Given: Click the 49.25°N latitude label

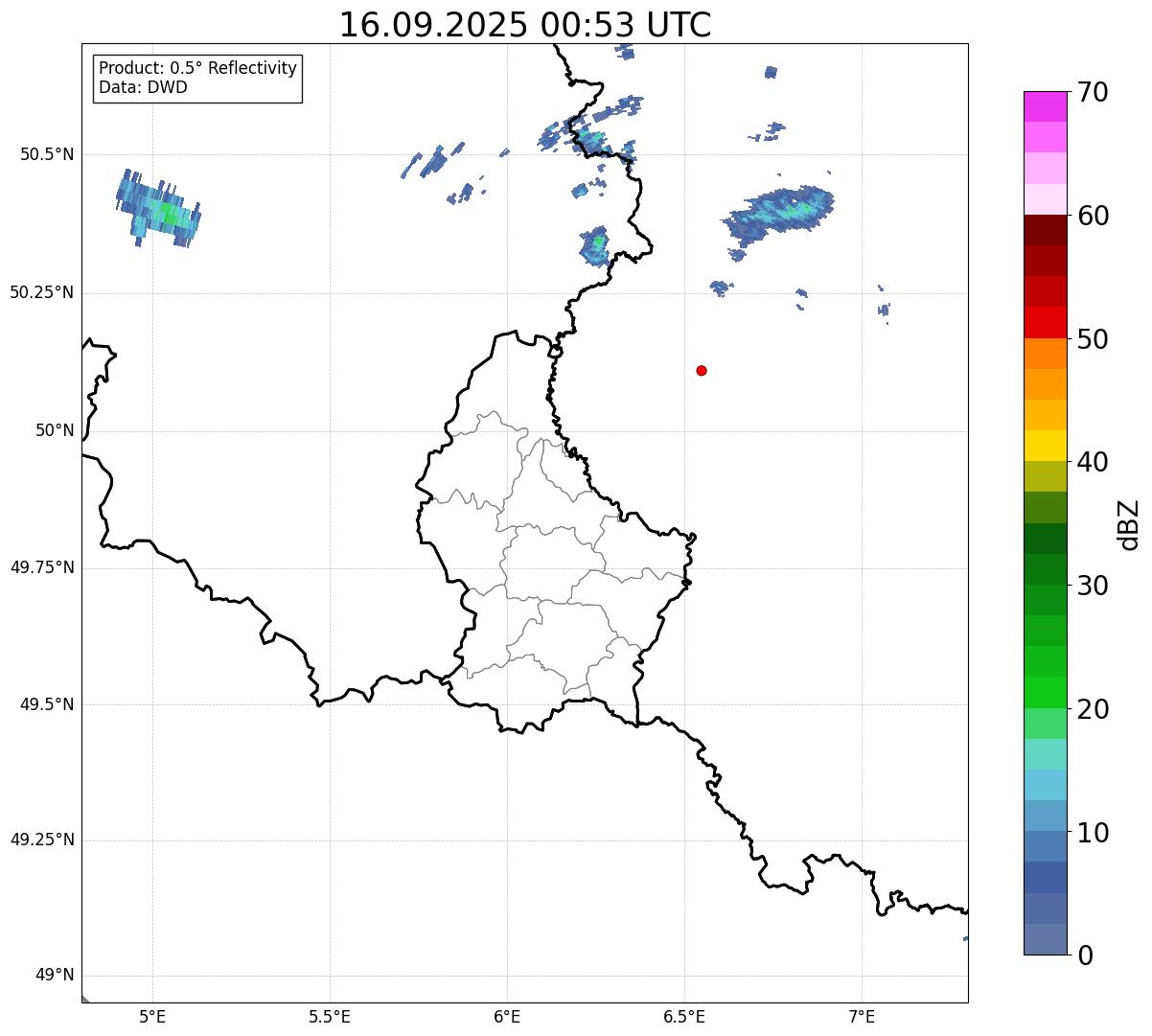Looking at the screenshot, I should [x=41, y=840].
